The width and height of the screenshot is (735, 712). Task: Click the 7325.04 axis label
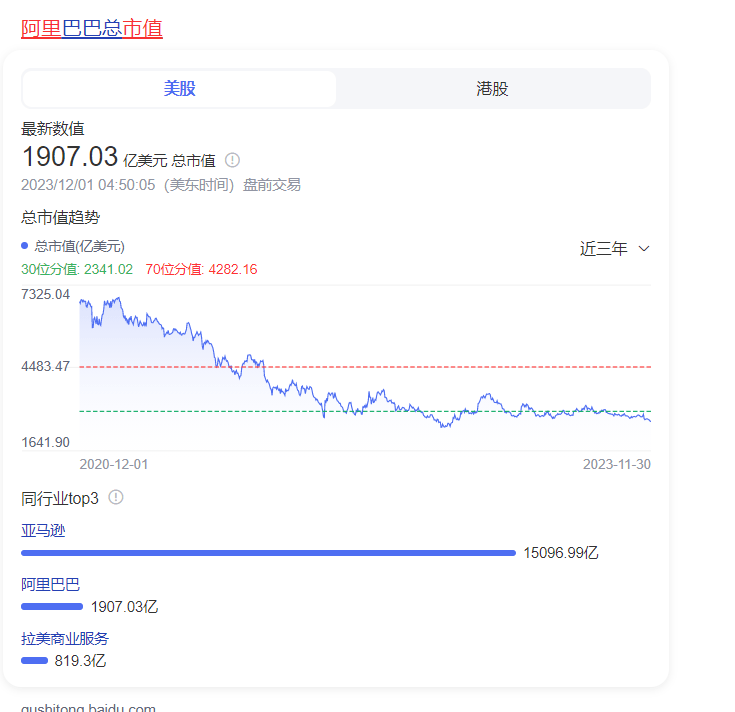click(x=45, y=294)
